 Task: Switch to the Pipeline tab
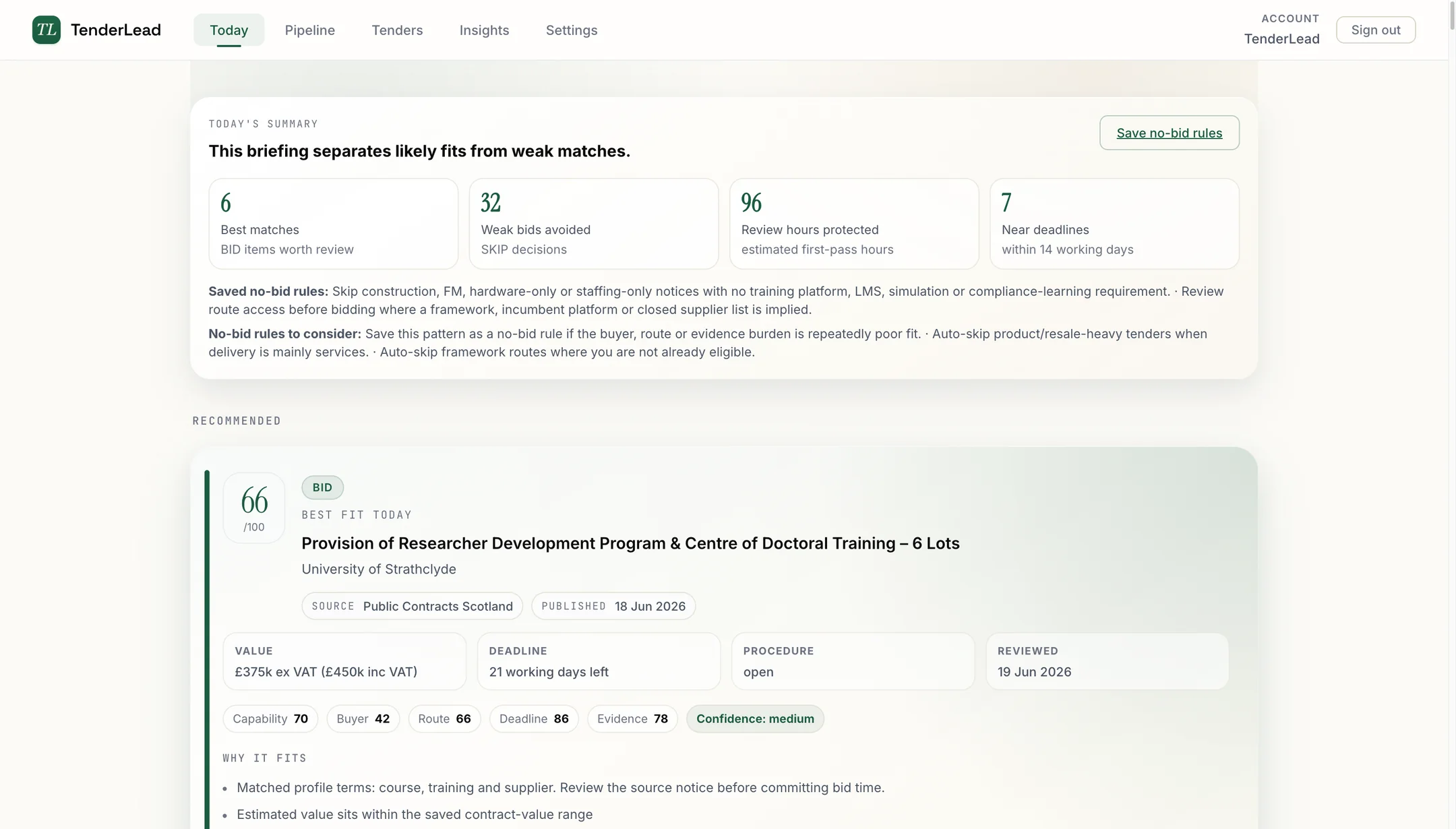tap(310, 30)
